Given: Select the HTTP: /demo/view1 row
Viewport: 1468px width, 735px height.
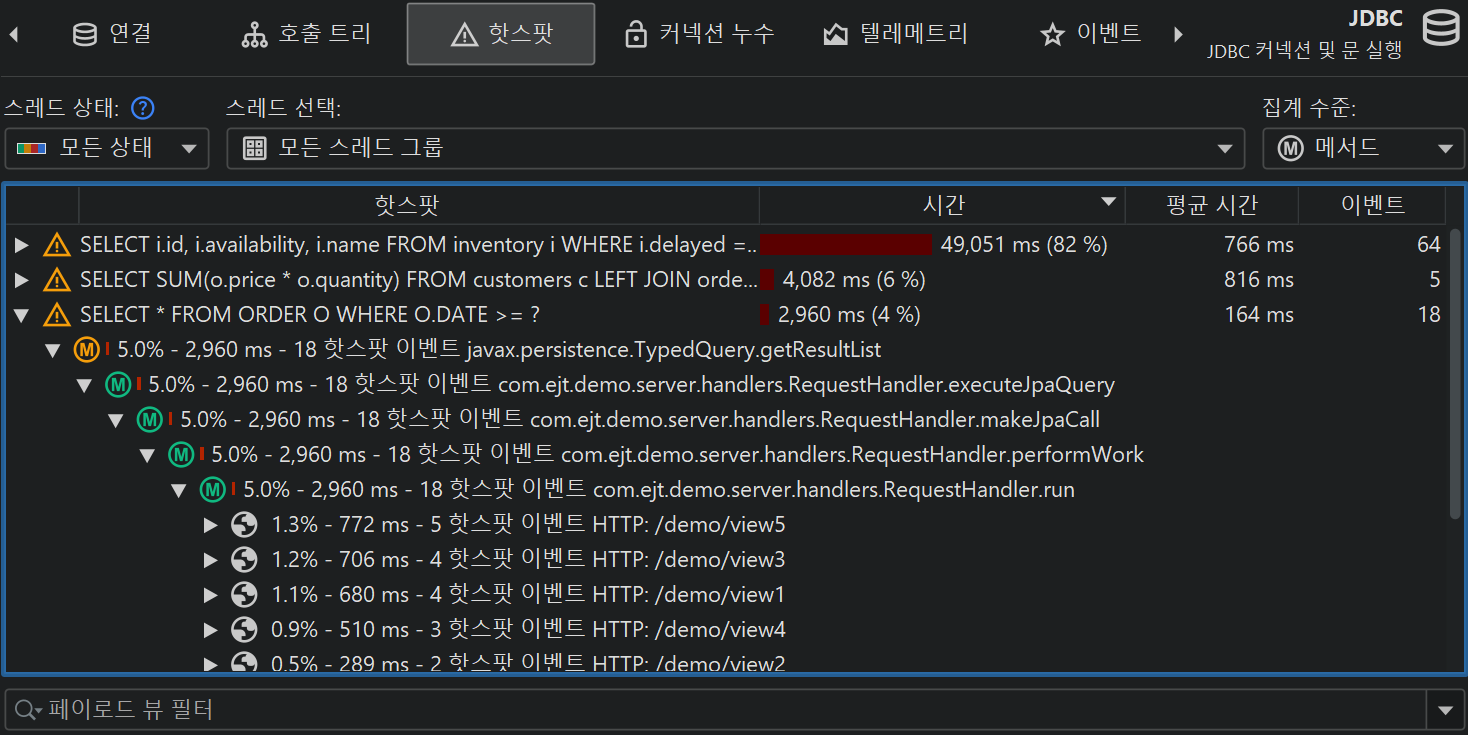Looking at the screenshot, I should click(x=528, y=595).
